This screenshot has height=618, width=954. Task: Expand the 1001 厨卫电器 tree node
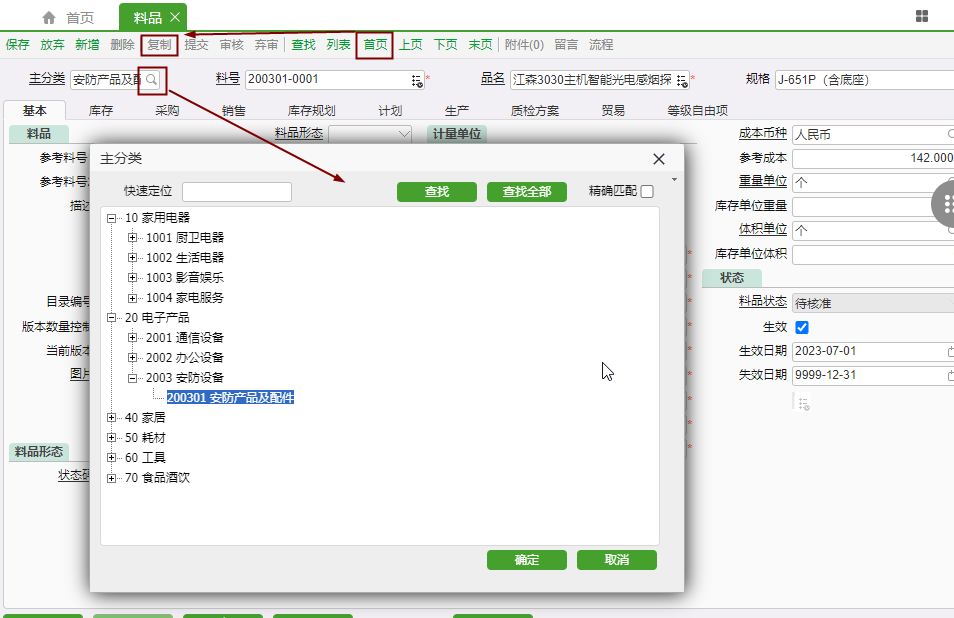133,238
